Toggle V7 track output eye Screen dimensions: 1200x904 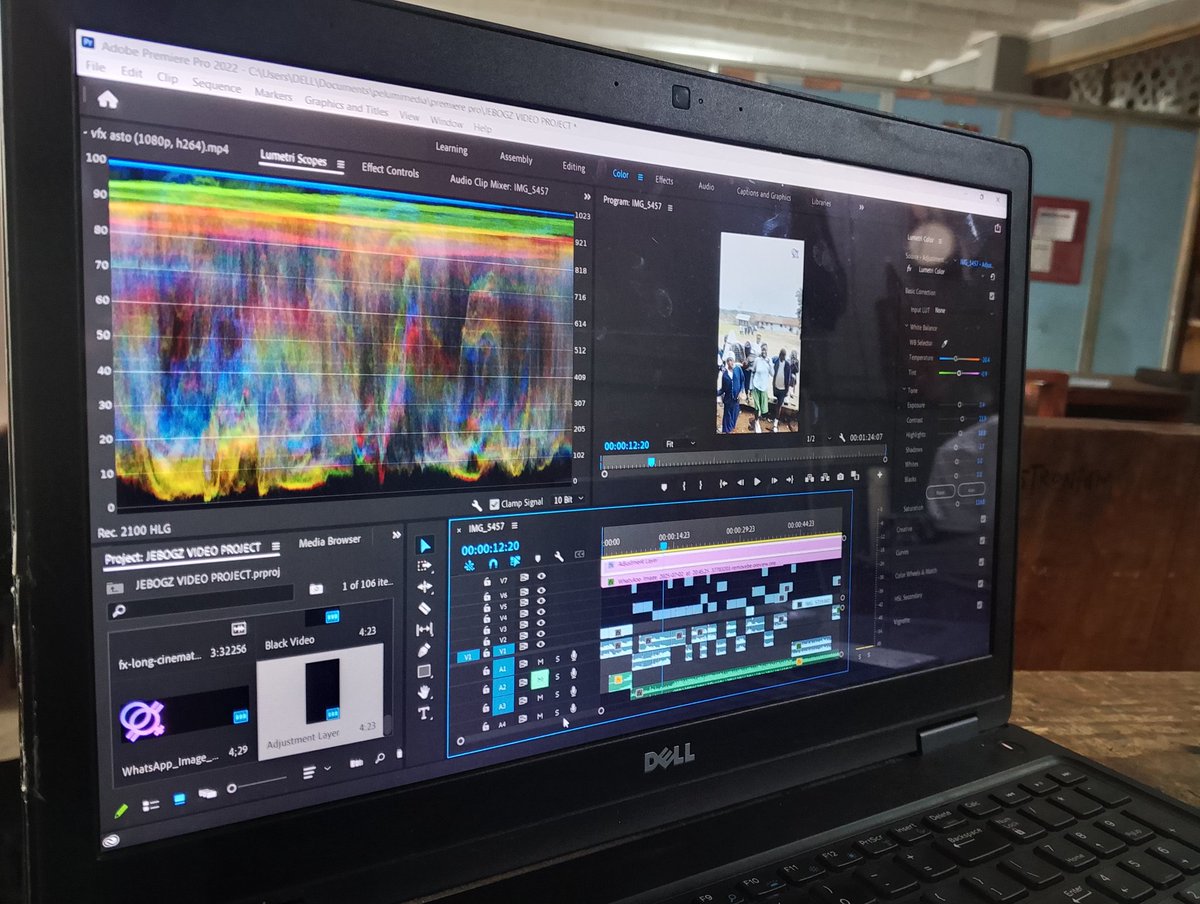[541, 577]
